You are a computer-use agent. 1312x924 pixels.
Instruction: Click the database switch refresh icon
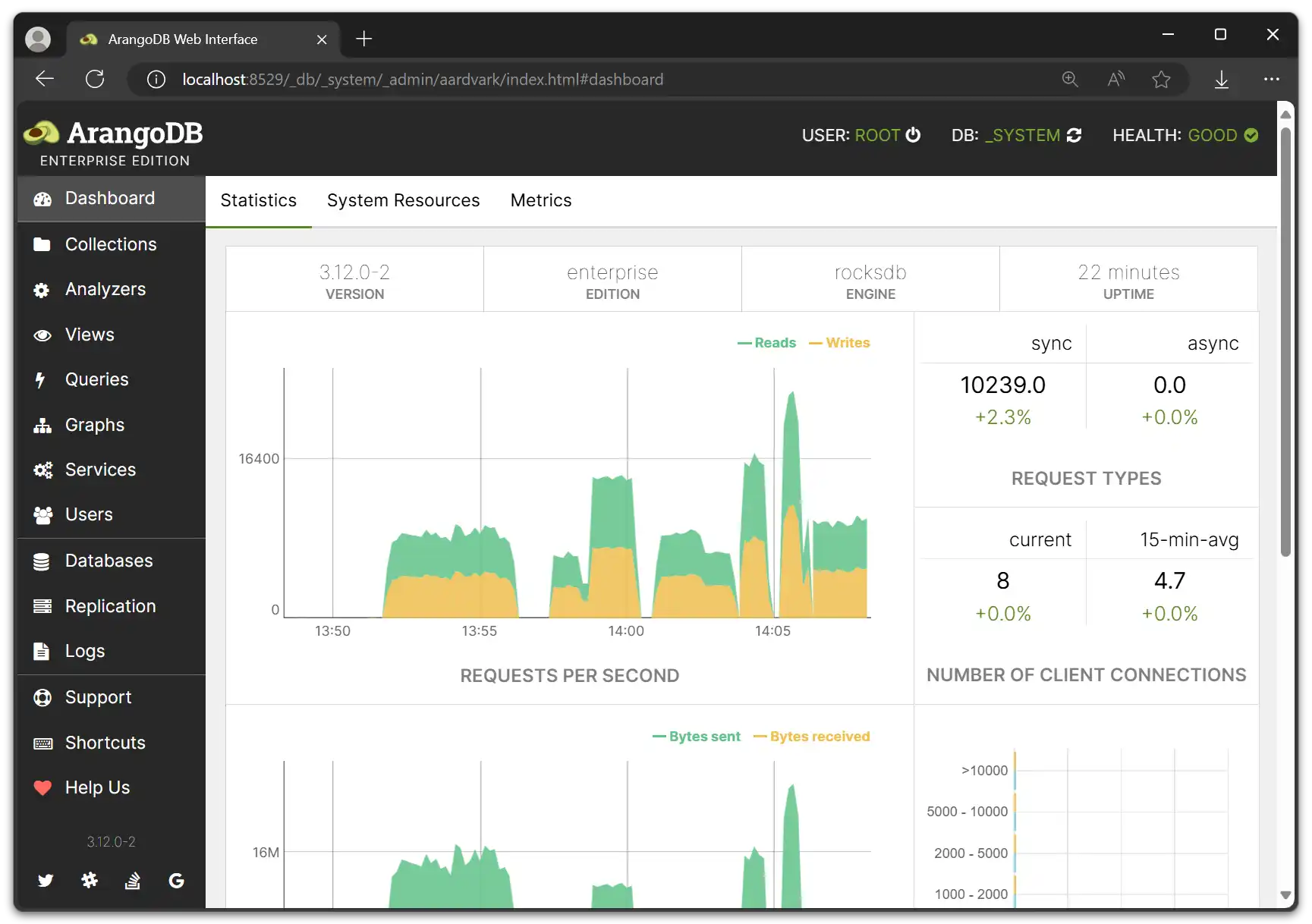[x=1074, y=135]
